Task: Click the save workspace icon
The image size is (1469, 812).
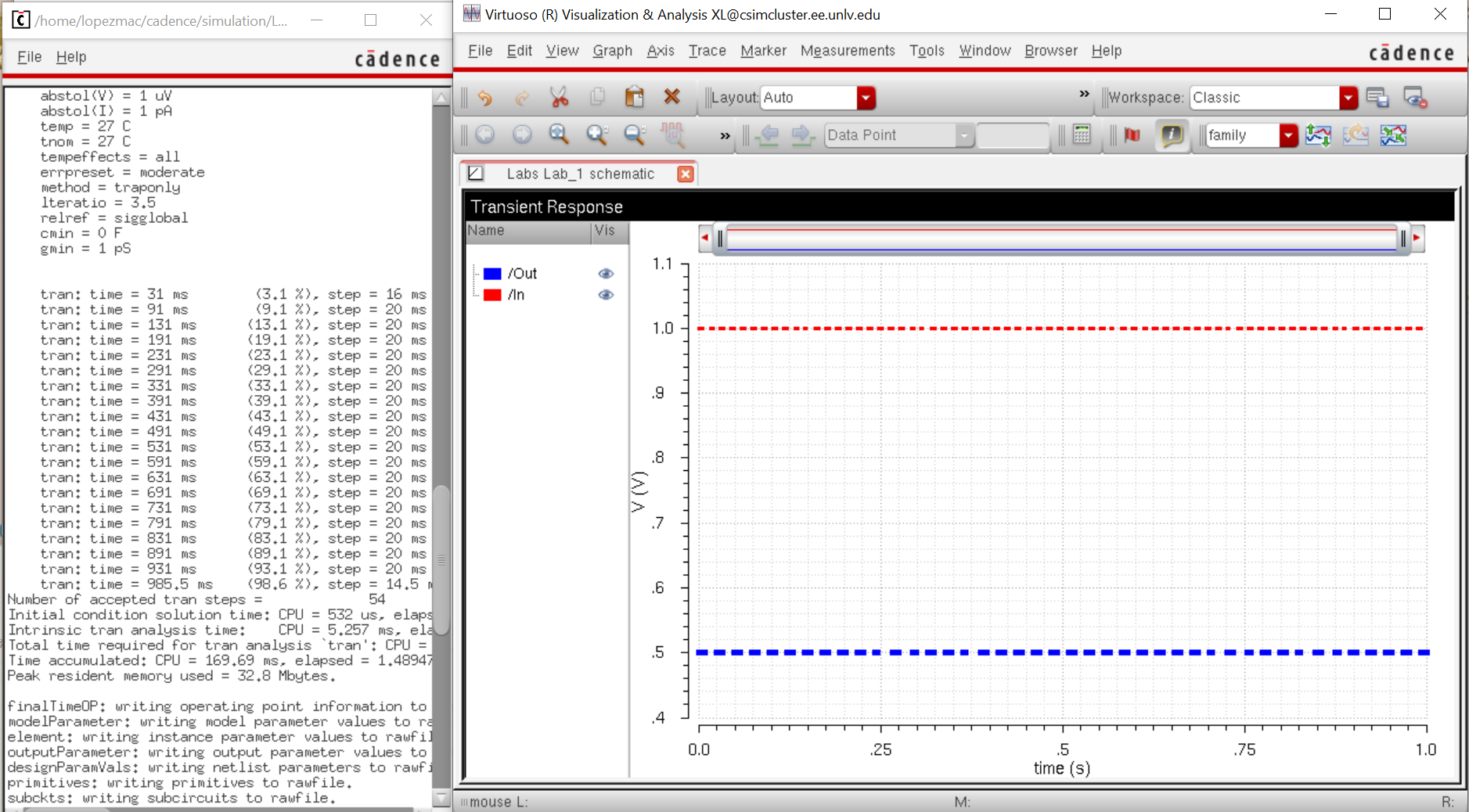Action: tap(1377, 98)
